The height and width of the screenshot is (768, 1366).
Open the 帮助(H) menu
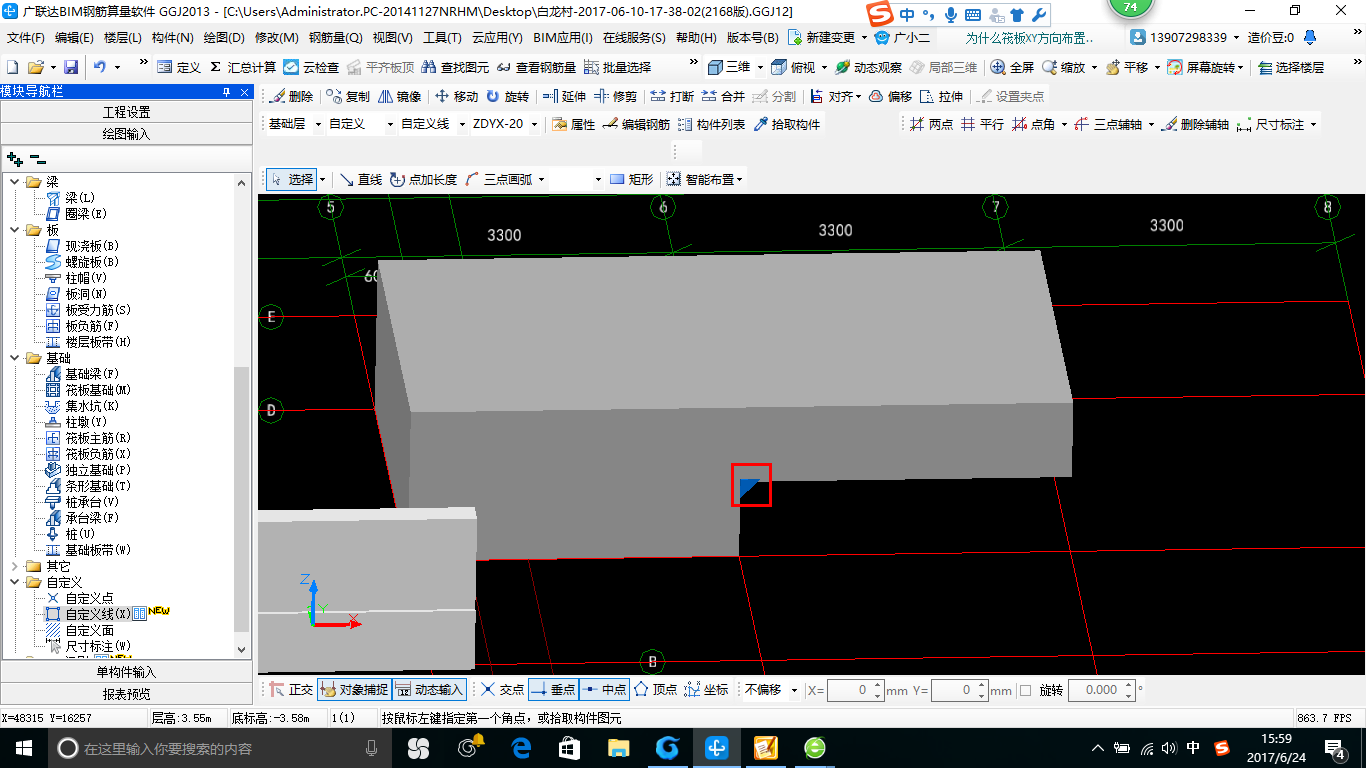pos(696,38)
